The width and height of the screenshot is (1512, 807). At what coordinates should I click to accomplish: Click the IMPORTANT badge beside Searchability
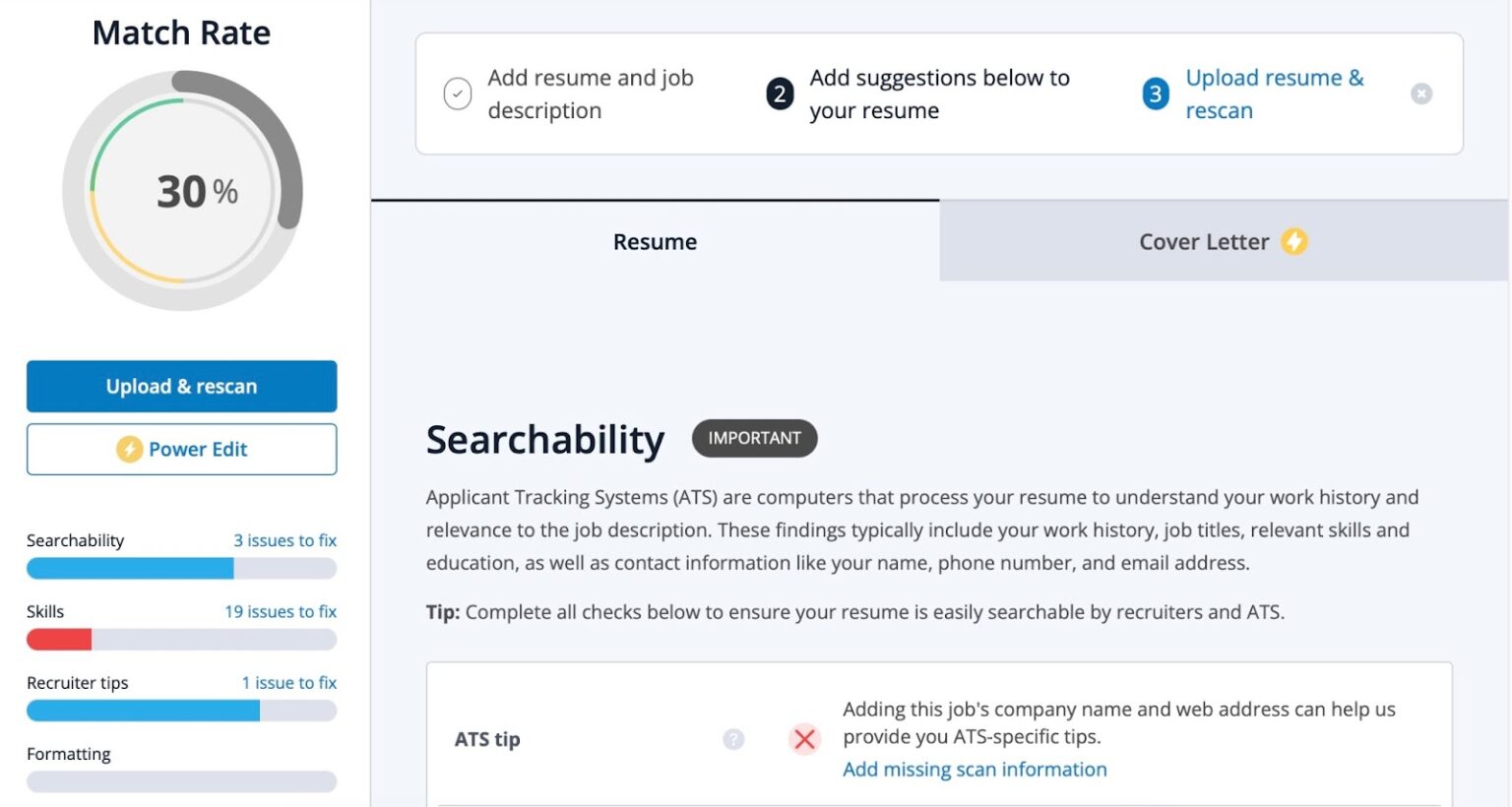click(x=754, y=438)
